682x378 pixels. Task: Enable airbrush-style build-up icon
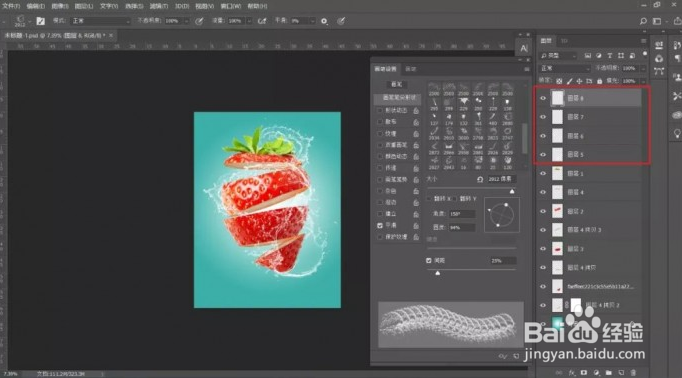pos(262,21)
